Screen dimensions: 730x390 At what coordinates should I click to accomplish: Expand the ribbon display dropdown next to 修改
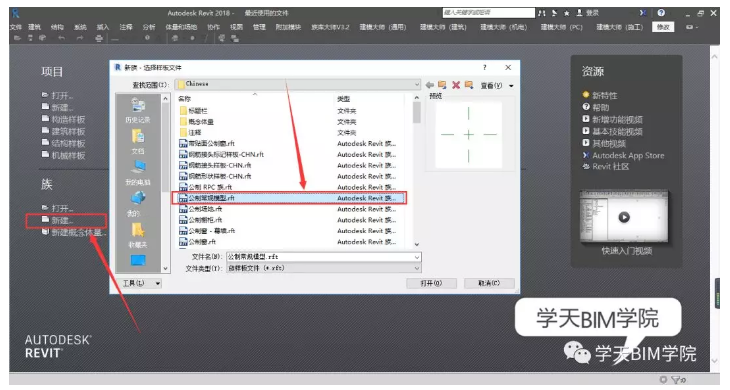click(x=692, y=27)
